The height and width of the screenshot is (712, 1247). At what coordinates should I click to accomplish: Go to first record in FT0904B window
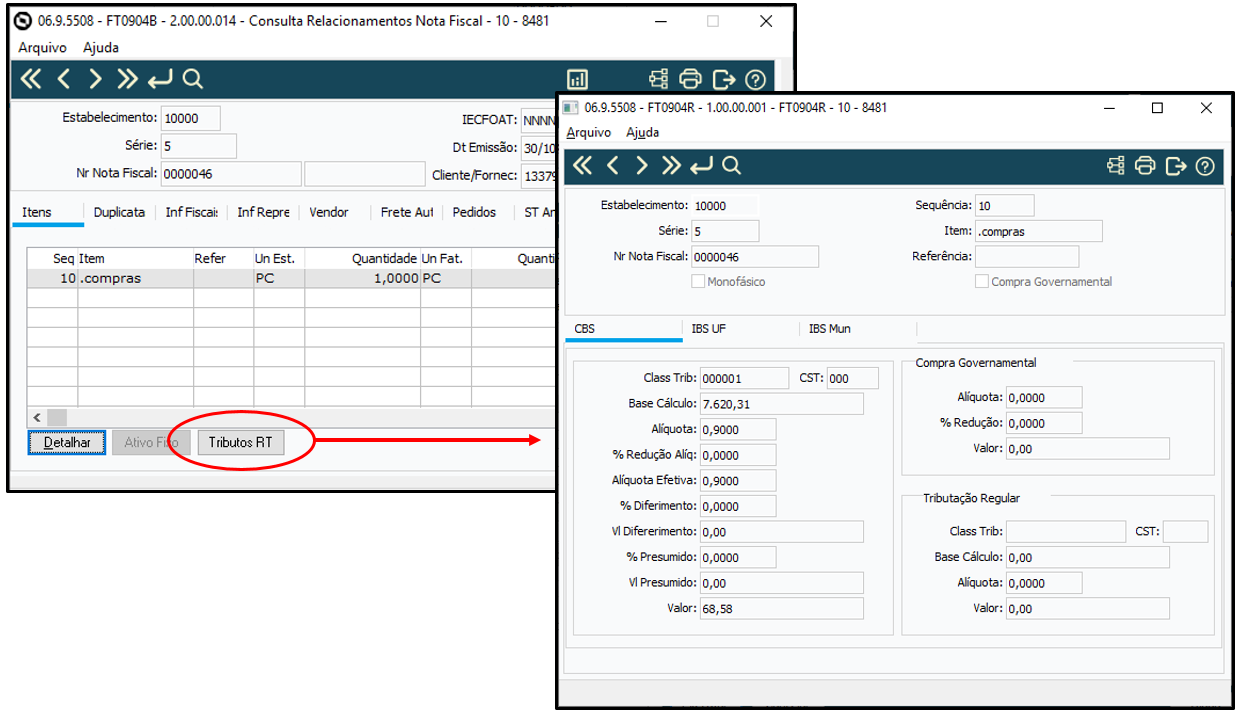pos(31,79)
